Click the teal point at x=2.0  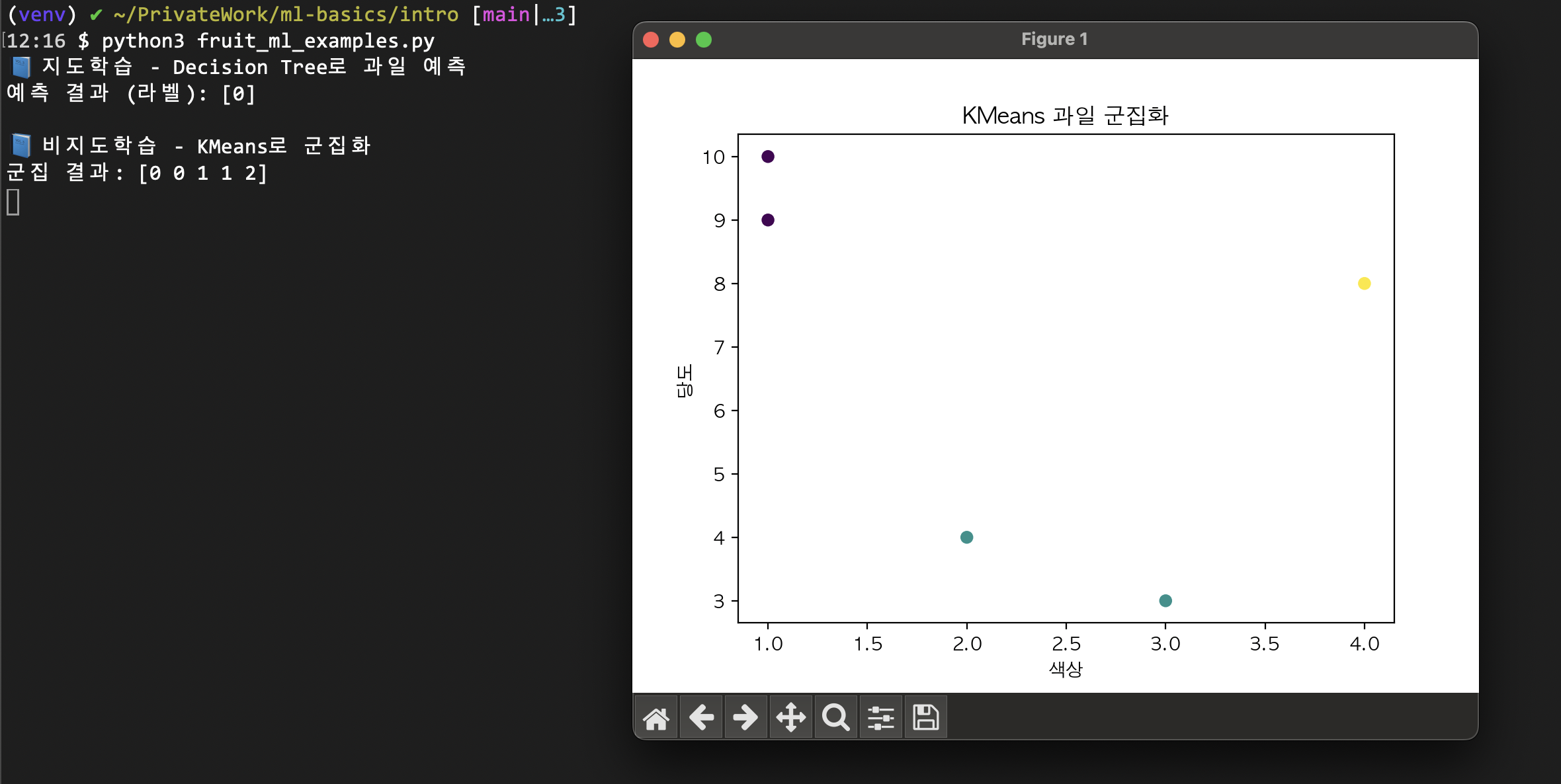point(966,537)
